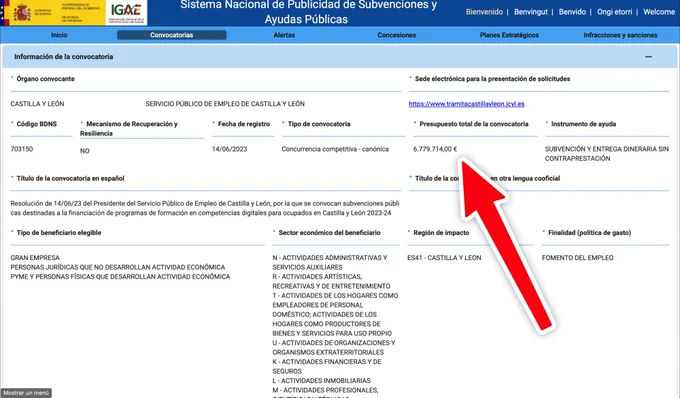The width and height of the screenshot is (680, 398).
Task: Select PYME Y PERSONAS FÍSICAS row
Action: coord(121,277)
